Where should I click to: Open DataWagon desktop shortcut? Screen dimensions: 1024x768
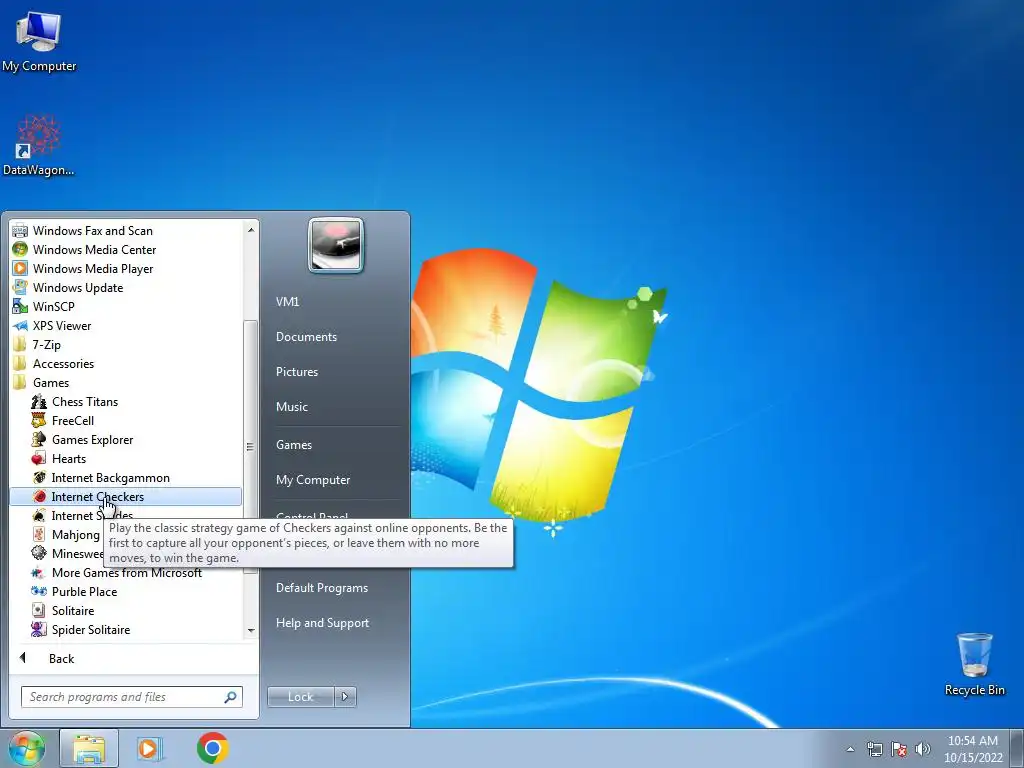coord(39,145)
